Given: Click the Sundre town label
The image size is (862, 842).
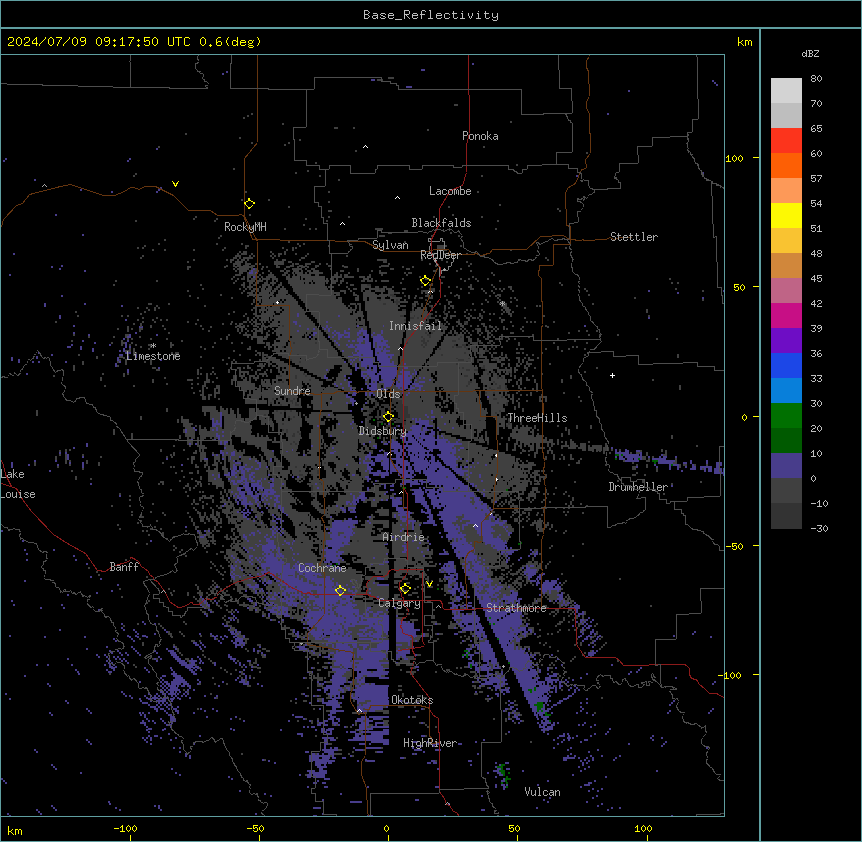Looking at the screenshot, I should [x=292, y=391].
